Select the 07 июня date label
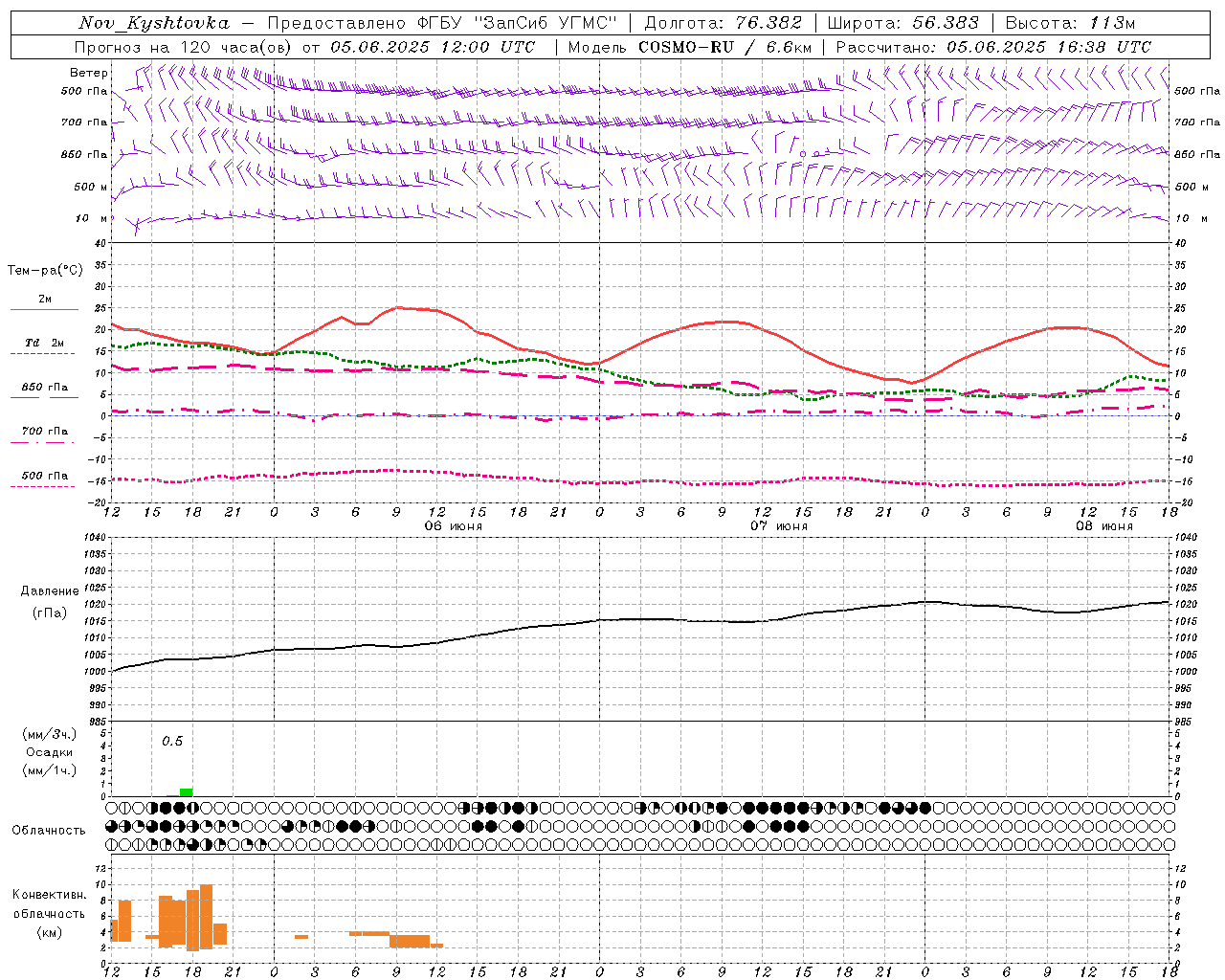The width and height of the screenshot is (1225, 980). 779,526
